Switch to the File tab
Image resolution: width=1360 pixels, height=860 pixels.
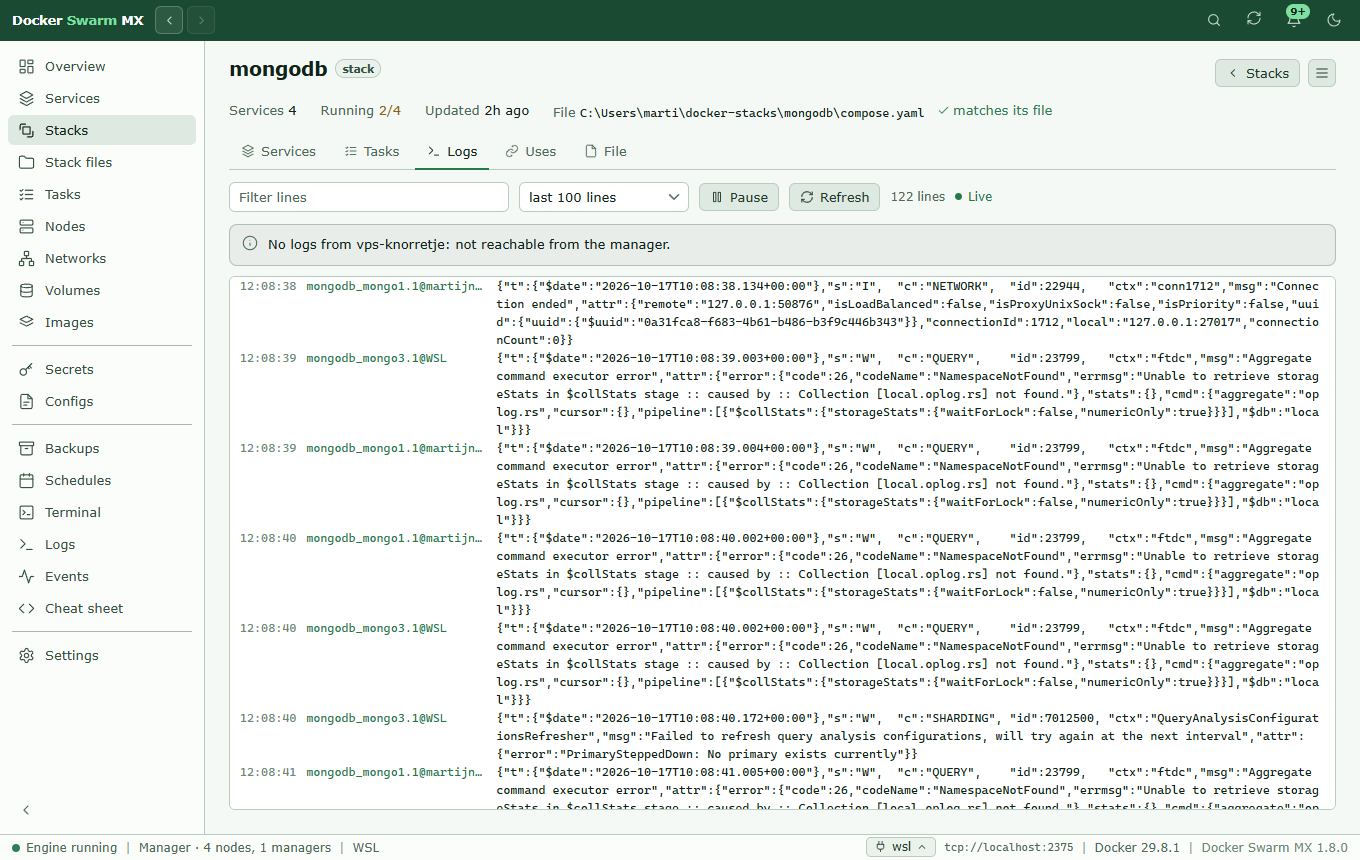click(x=605, y=151)
